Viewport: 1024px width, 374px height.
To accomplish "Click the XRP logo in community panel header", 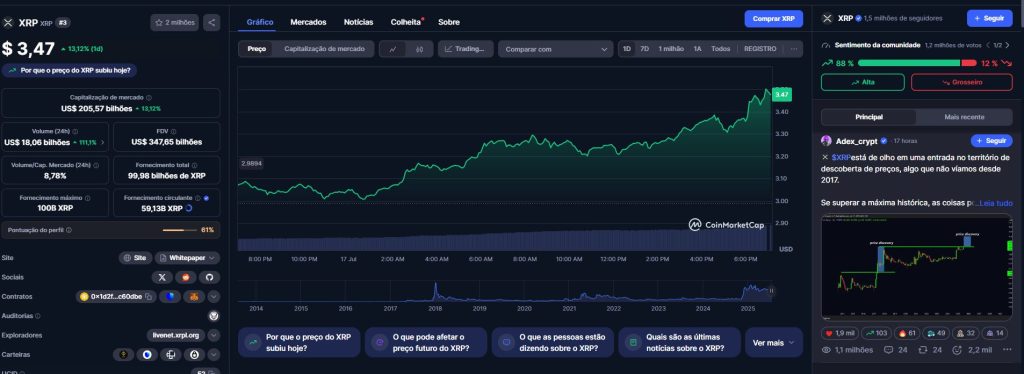I will coord(827,19).
